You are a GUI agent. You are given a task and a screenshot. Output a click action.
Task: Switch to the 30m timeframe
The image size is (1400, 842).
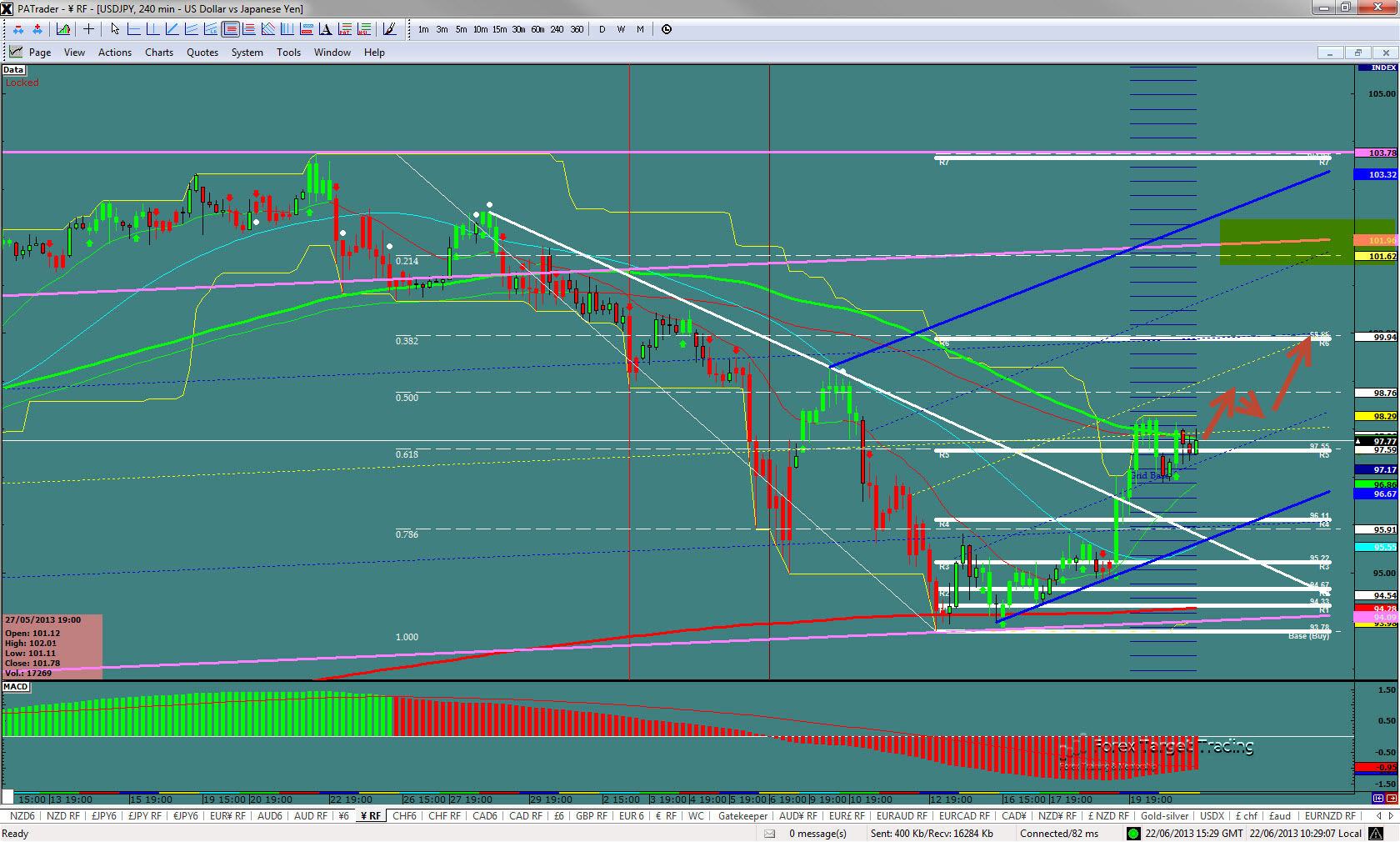pos(518,29)
